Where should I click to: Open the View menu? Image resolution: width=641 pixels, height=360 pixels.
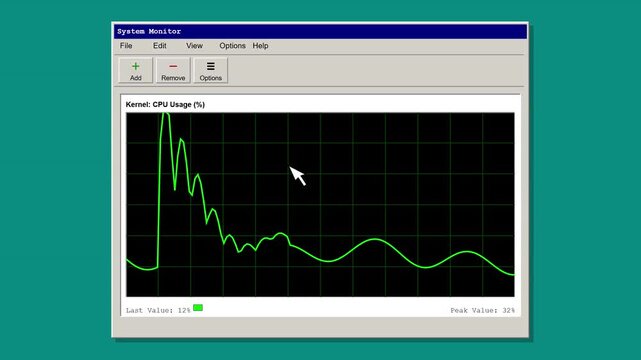tap(194, 46)
